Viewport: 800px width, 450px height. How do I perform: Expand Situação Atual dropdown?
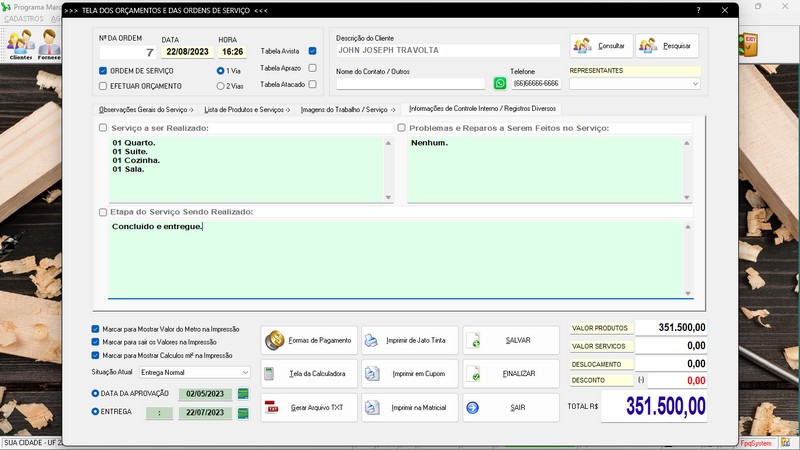[x=245, y=372]
